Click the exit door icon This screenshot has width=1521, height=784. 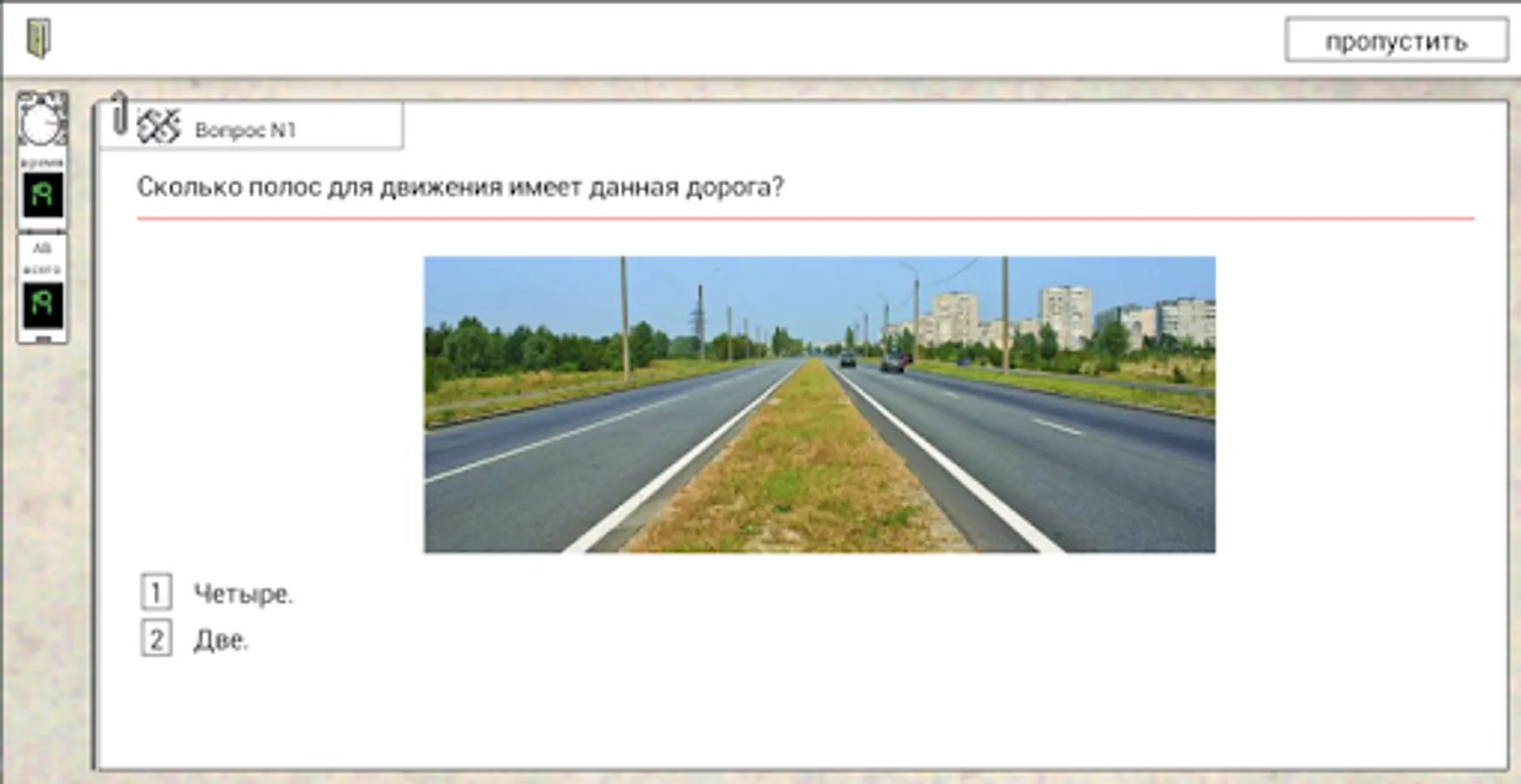pyautogui.click(x=38, y=38)
